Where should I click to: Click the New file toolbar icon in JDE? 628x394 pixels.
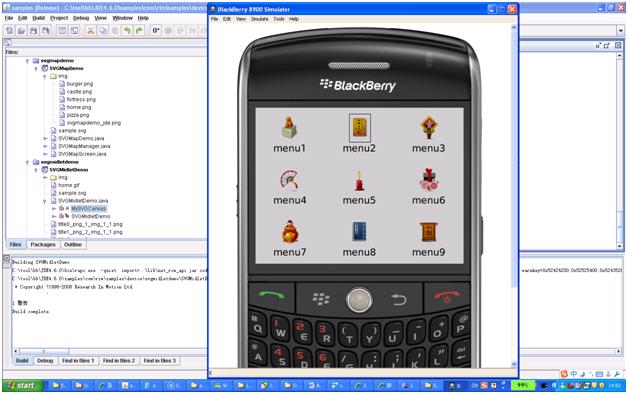(9, 30)
